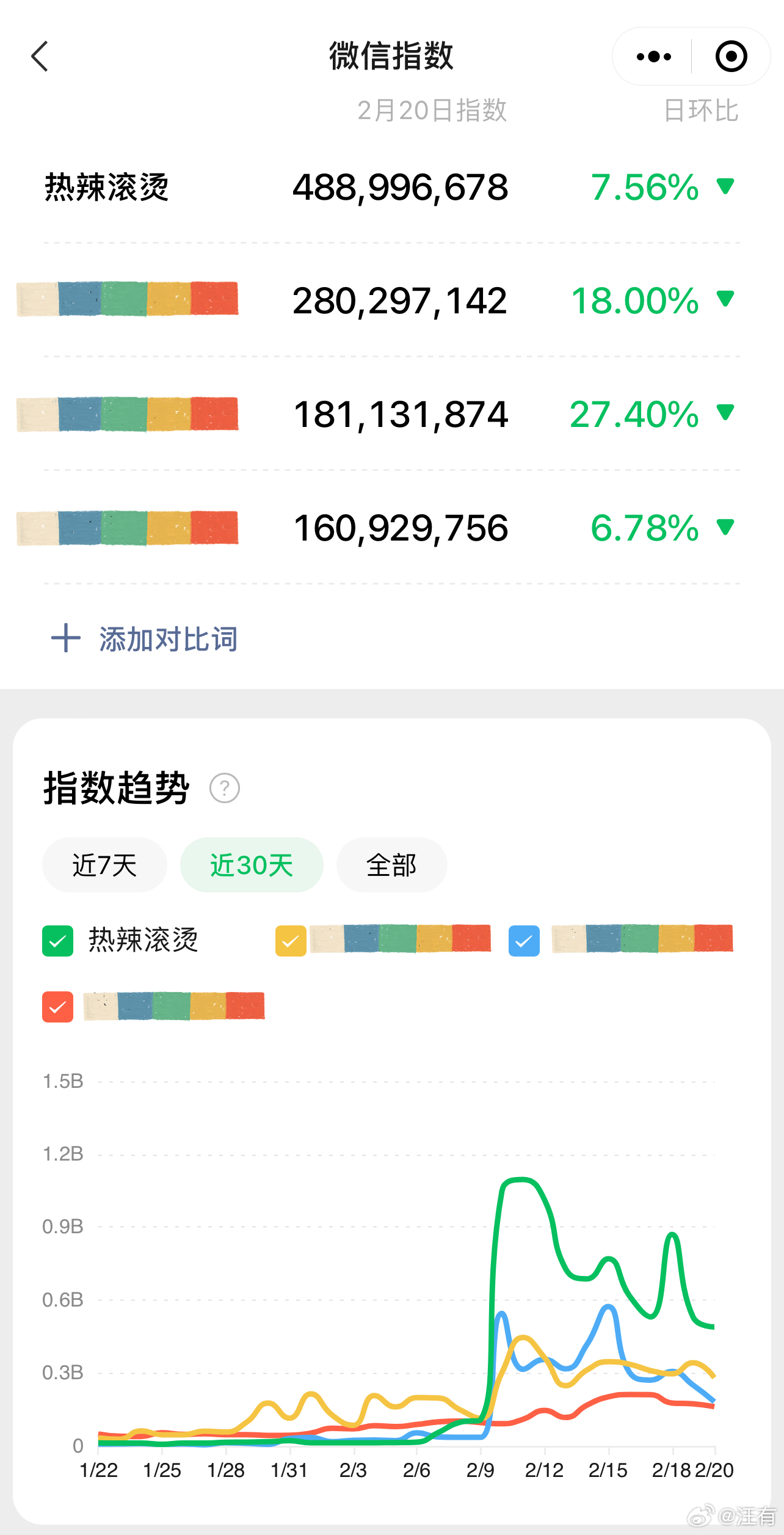
Task: Click the 指数趋势 section heading
Action: (x=117, y=788)
